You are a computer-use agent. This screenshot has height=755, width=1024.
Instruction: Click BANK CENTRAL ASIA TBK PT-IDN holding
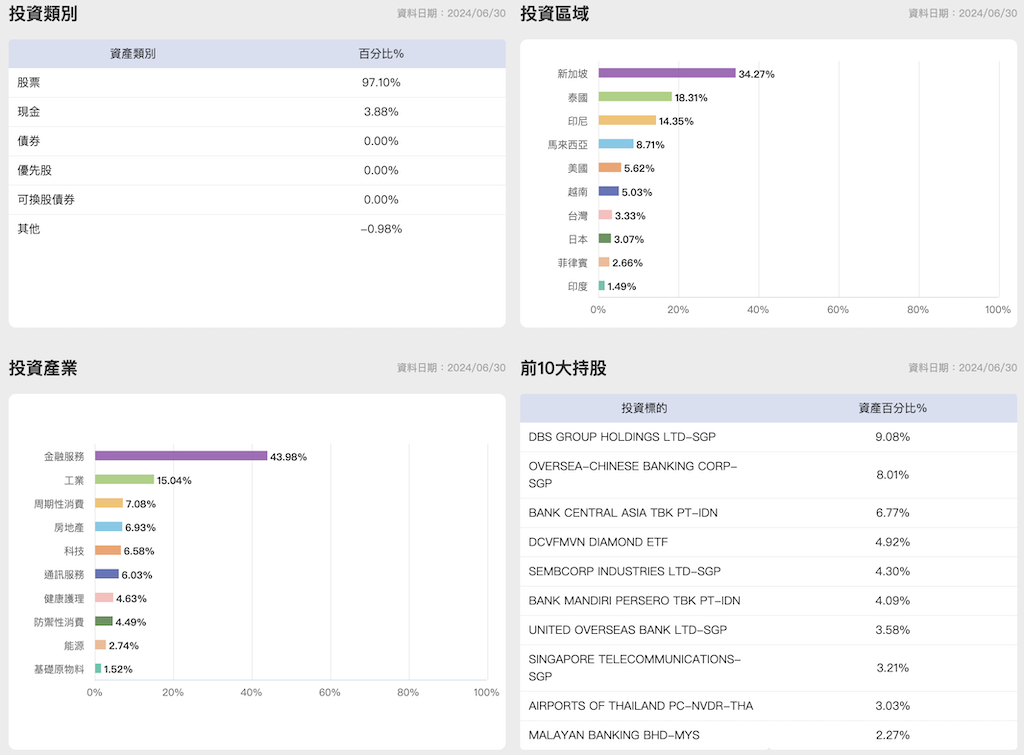point(623,513)
